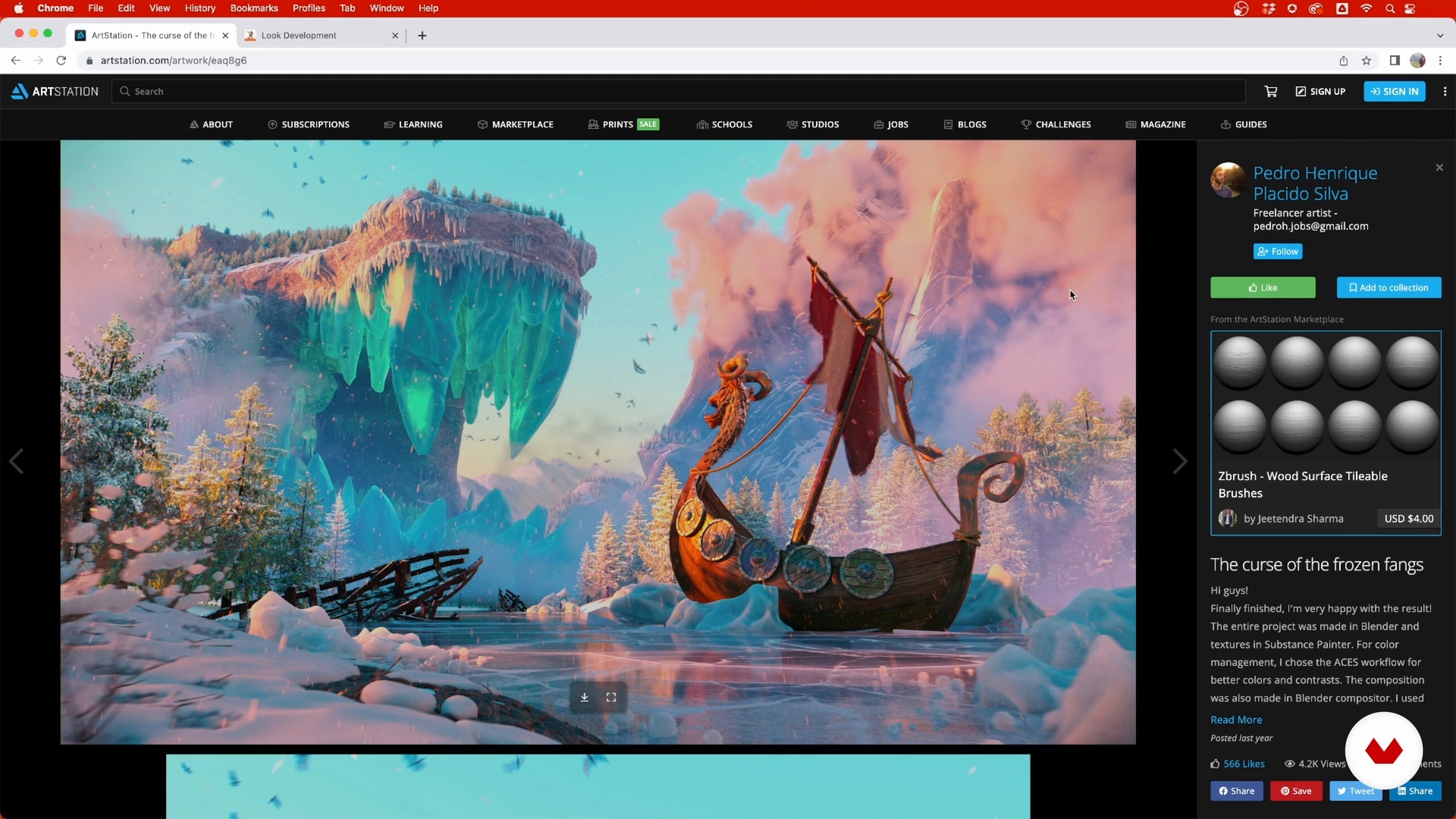1456x819 pixels.
Task: Open the BLOGS nav item
Action: pyautogui.click(x=965, y=124)
